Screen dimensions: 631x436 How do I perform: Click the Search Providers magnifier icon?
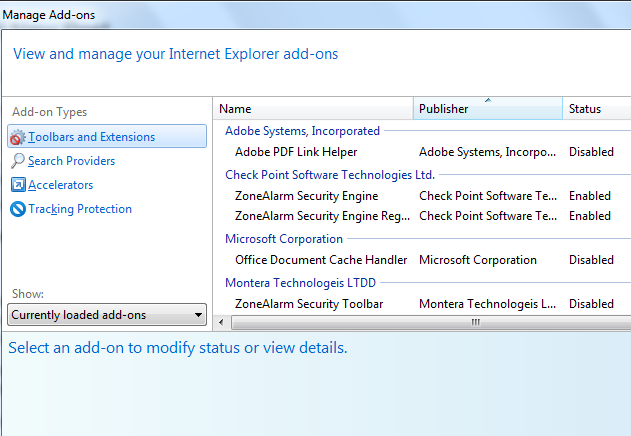click(17, 161)
